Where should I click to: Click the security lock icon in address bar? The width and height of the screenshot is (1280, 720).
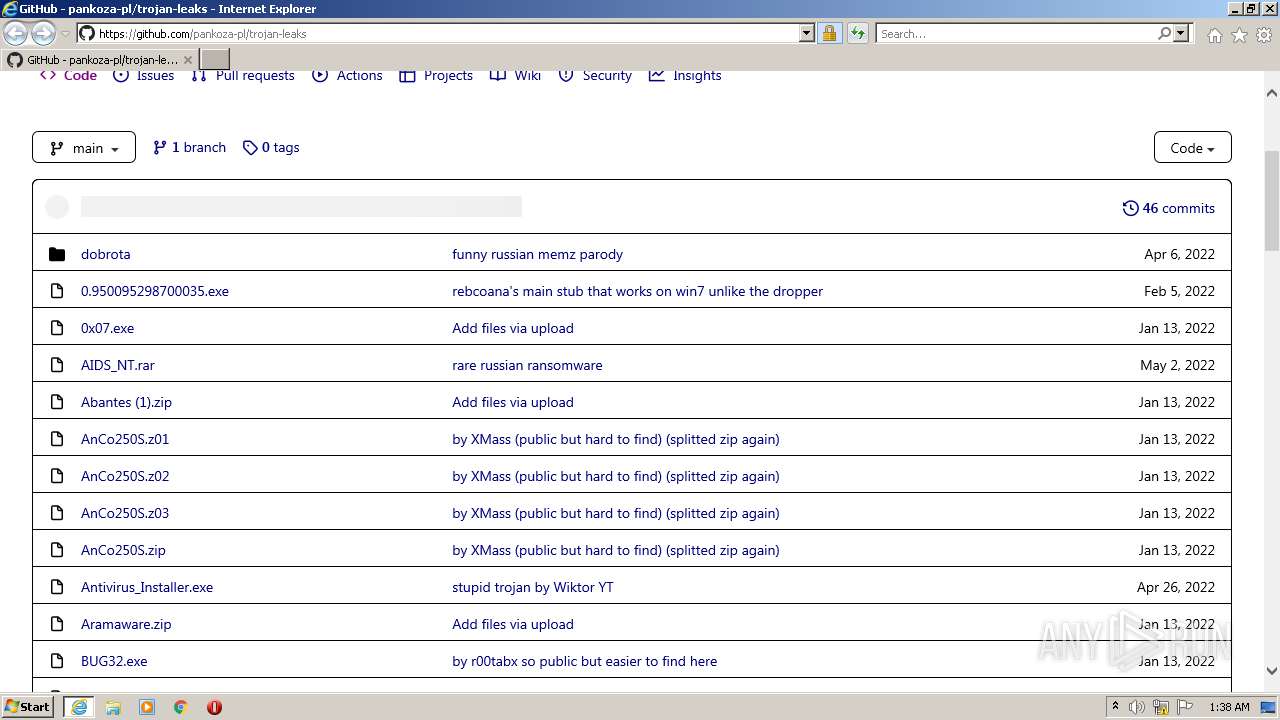coord(829,33)
